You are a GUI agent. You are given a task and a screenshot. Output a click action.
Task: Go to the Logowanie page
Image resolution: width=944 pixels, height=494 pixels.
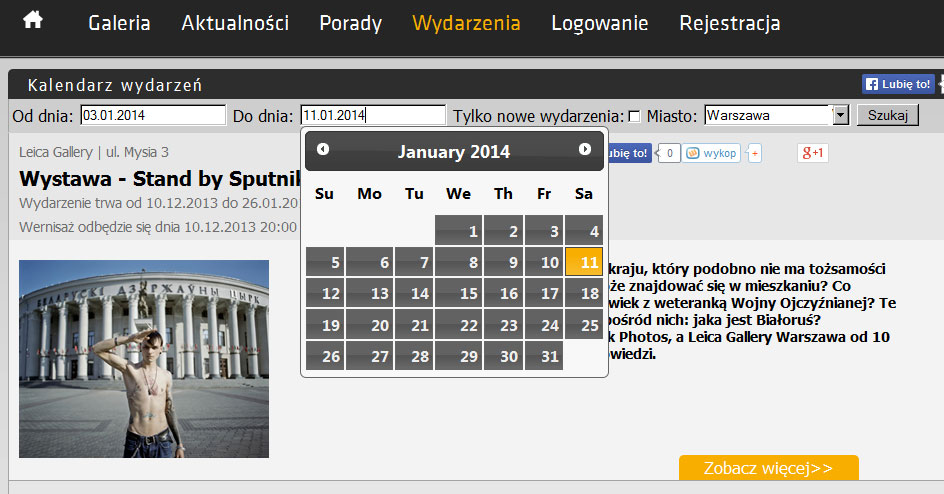pyautogui.click(x=600, y=23)
